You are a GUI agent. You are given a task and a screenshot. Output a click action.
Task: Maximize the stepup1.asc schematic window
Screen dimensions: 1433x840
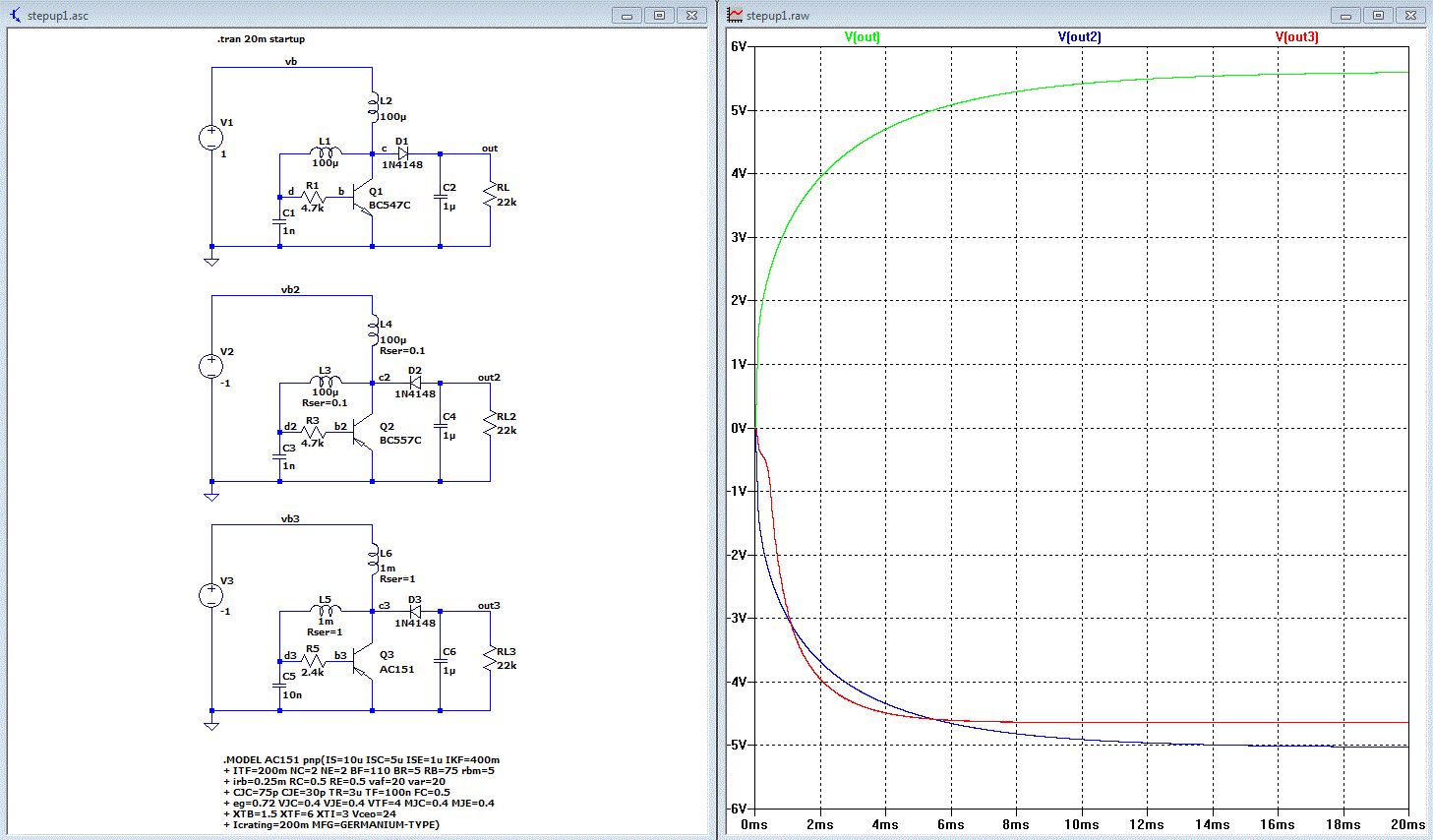pyautogui.click(x=660, y=15)
